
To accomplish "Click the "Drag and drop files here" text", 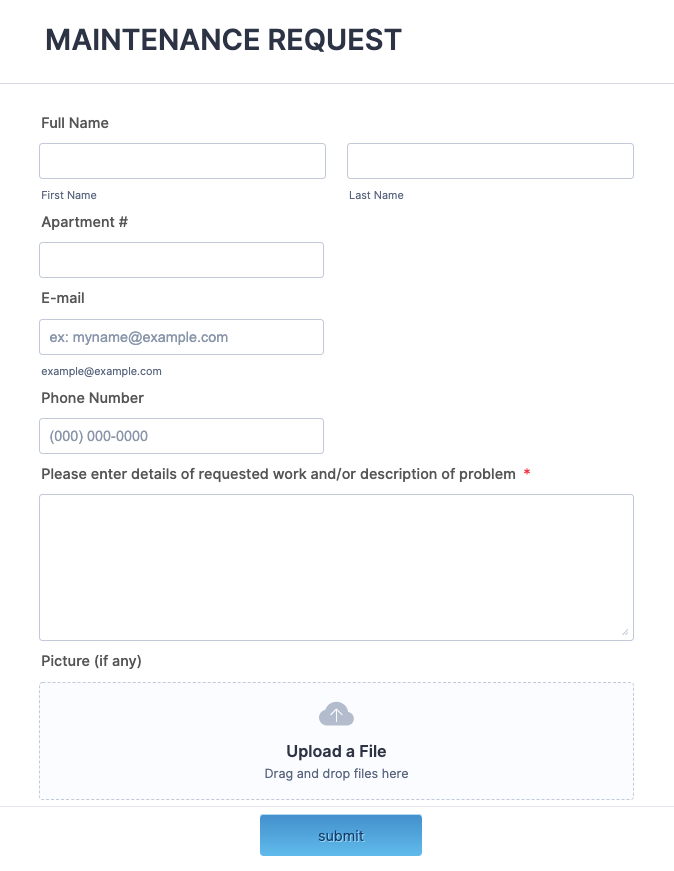I will [x=336, y=773].
